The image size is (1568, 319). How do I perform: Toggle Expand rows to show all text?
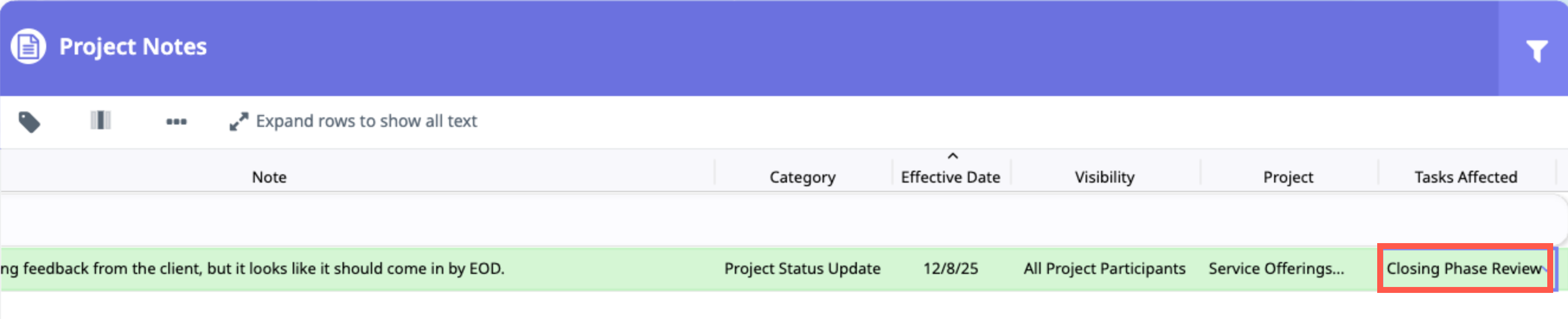coord(354,121)
